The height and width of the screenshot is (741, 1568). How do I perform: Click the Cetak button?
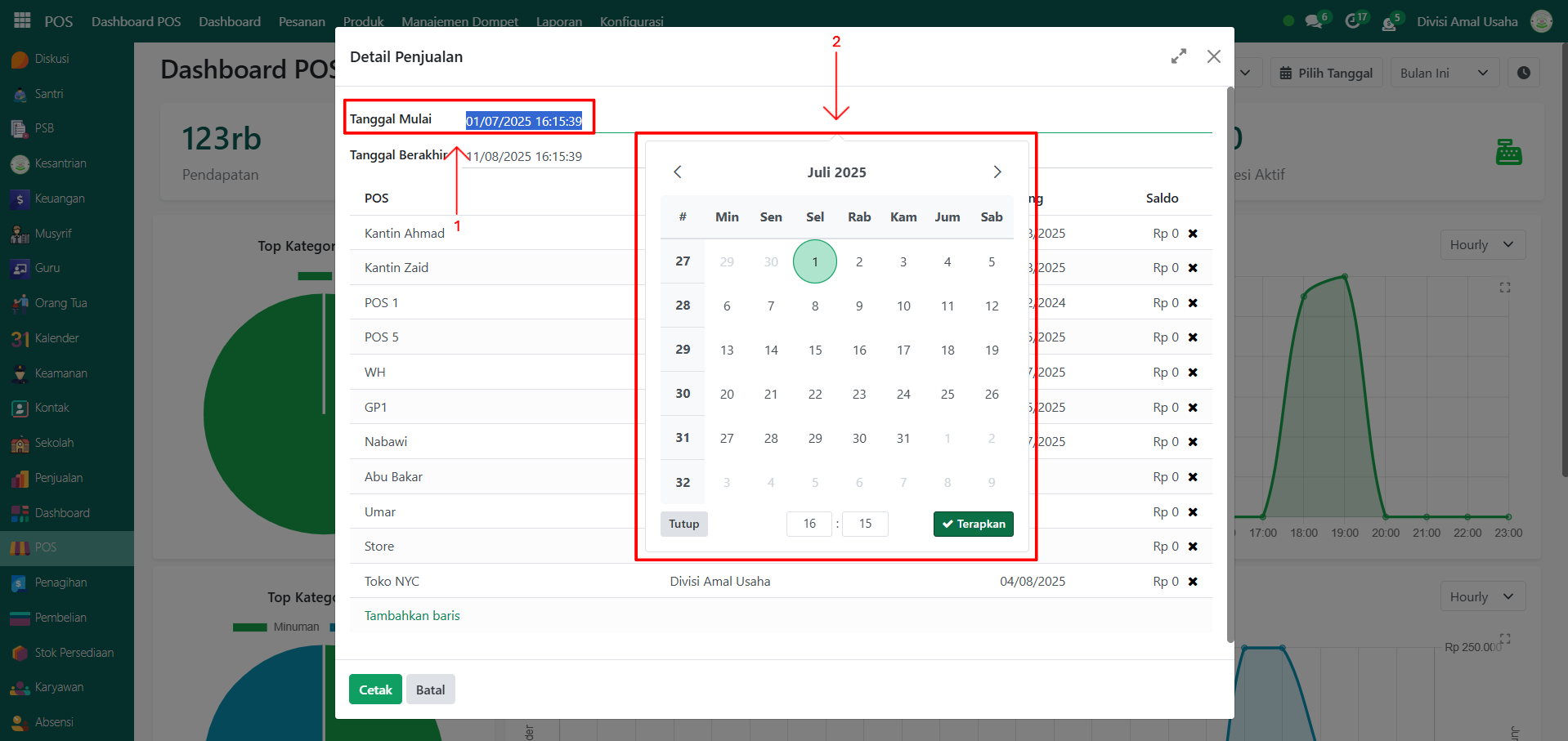tap(375, 690)
